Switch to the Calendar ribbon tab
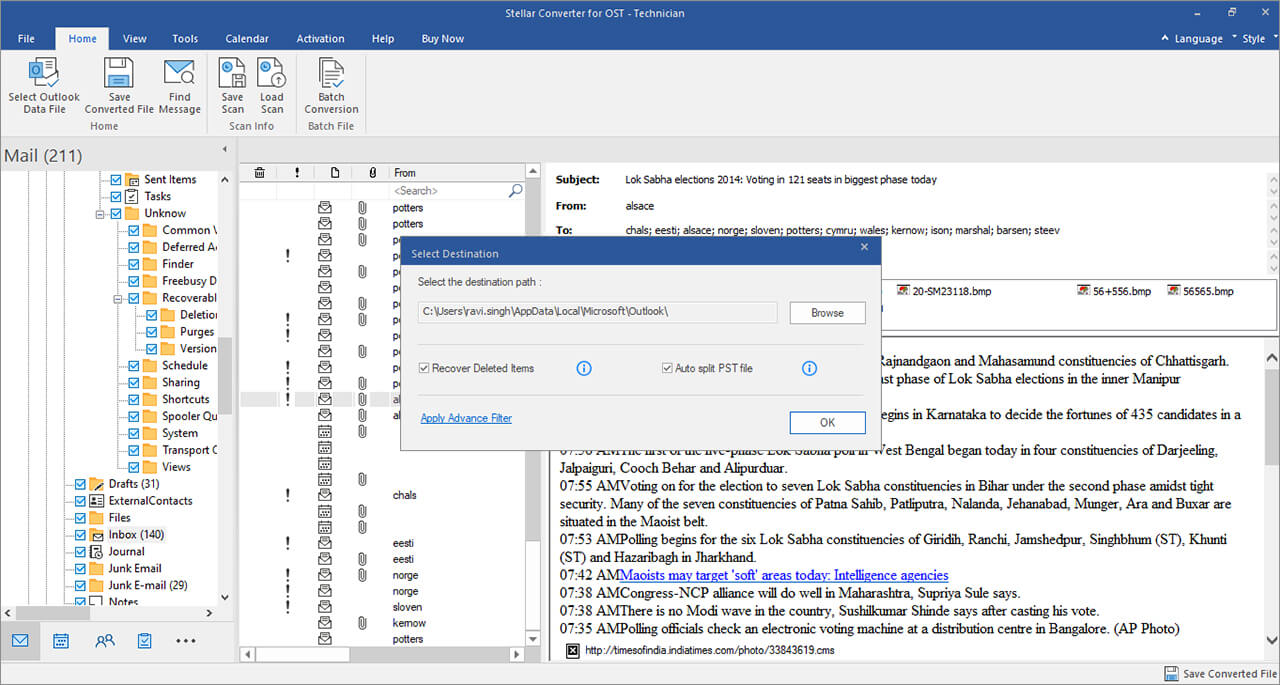The width and height of the screenshot is (1280, 685). (247, 39)
